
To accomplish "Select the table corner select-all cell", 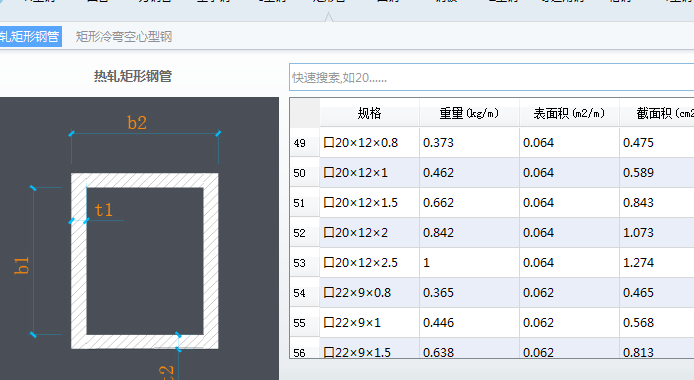I will tap(305, 113).
